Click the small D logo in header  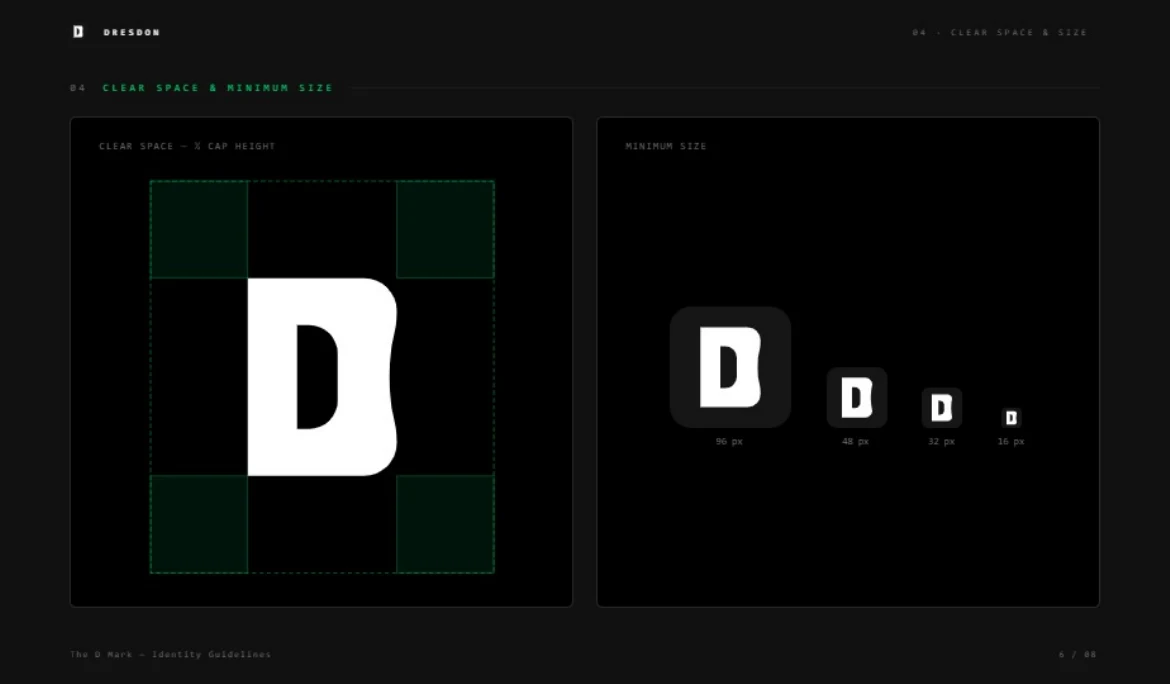tap(78, 31)
